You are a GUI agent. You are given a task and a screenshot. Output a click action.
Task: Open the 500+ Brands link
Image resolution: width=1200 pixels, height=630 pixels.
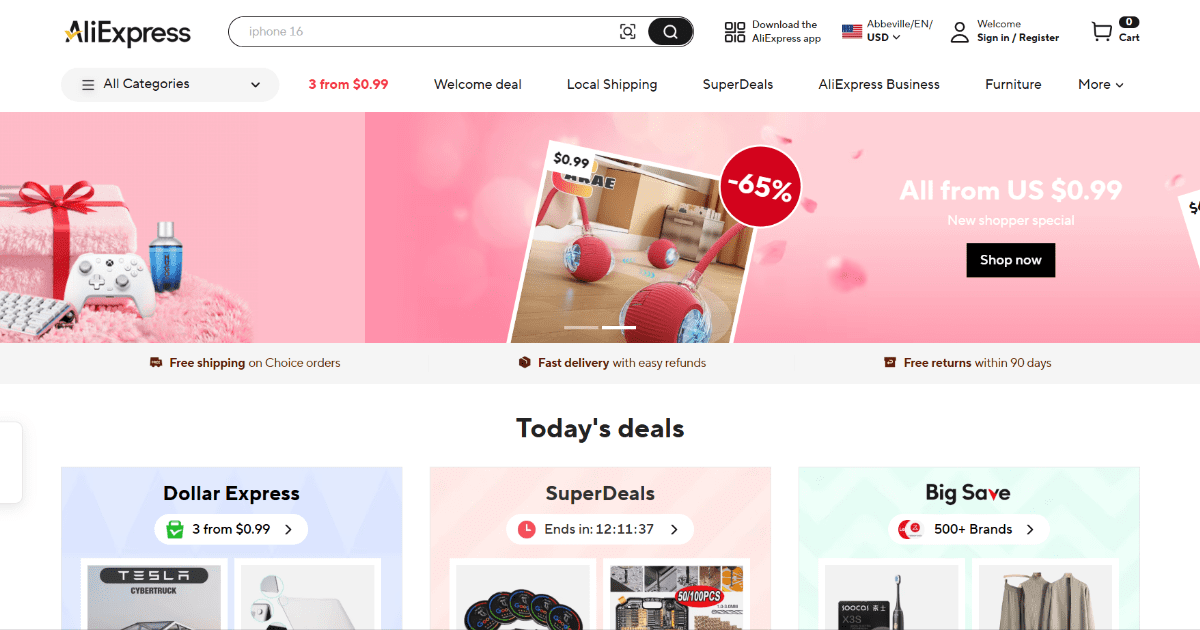(969, 529)
